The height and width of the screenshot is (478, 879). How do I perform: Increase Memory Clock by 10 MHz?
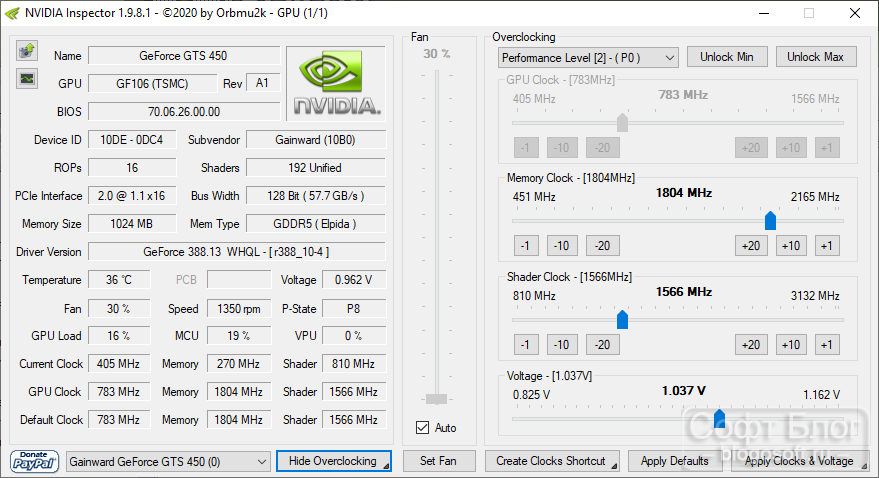click(791, 245)
